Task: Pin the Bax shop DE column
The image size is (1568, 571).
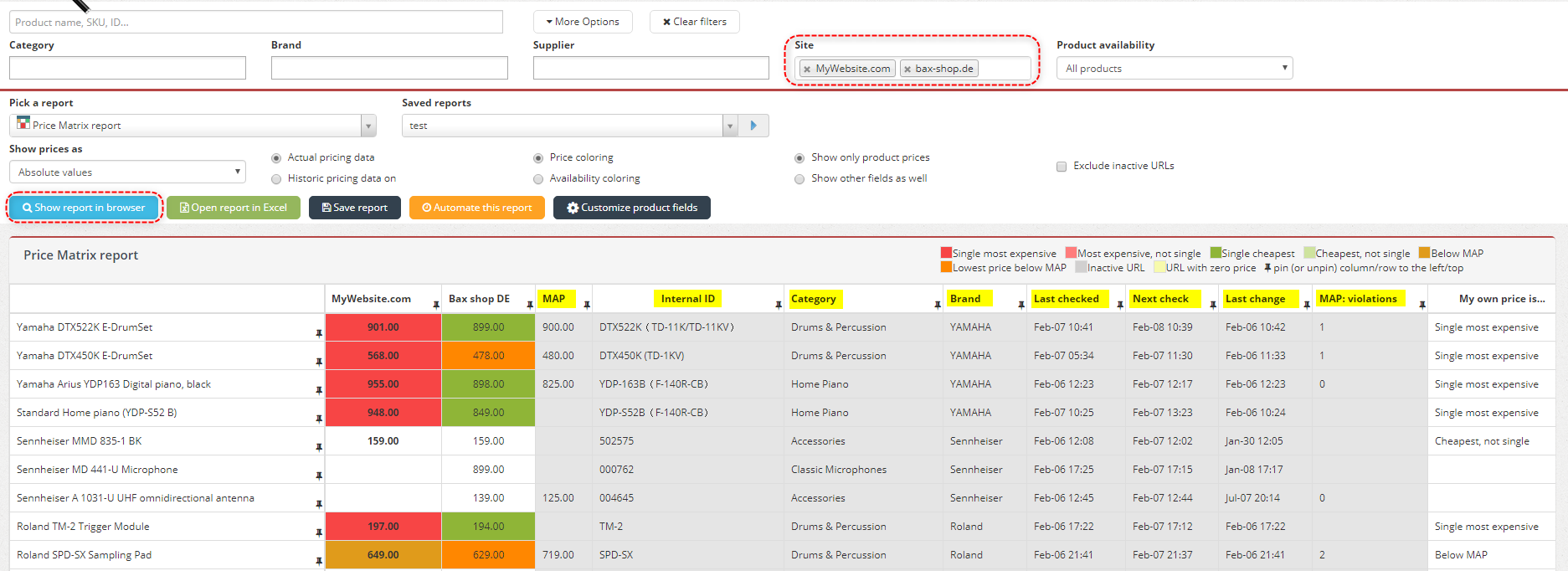Action: point(530,305)
